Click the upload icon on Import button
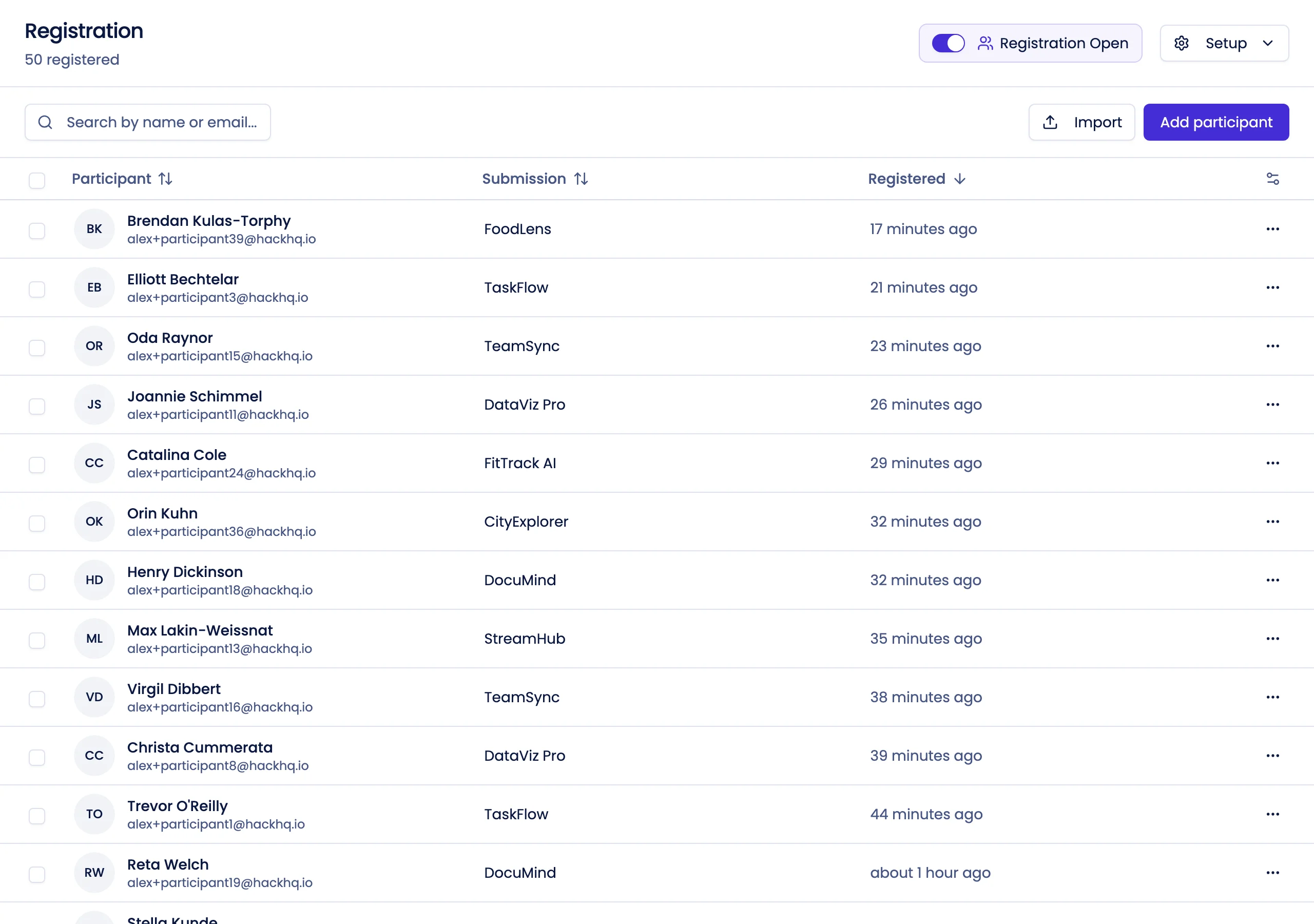 tap(1050, 122)
